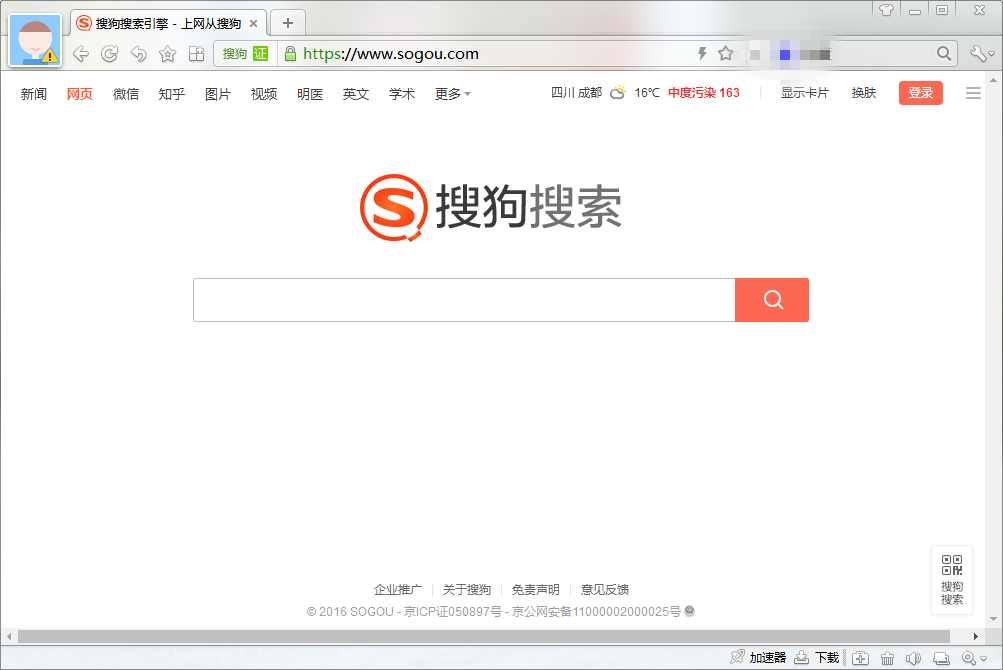Image resolution: width=1003 pixels, height=670 pixels.
Task: Click the toolbar search magnifier icon
Action: click(x=944, y=54)
